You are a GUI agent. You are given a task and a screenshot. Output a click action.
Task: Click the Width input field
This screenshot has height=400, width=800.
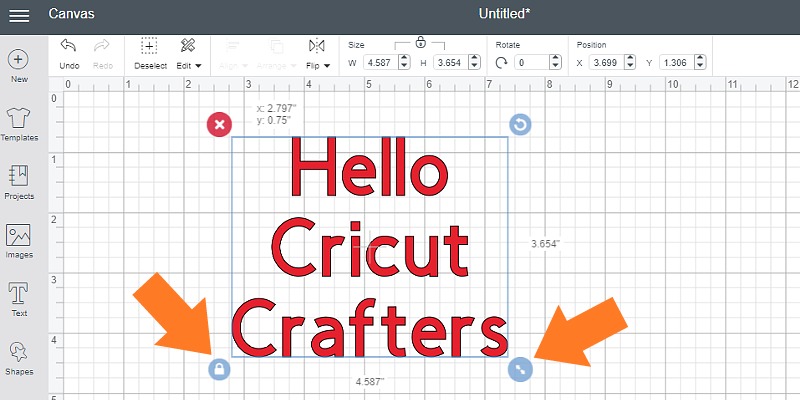pos(380,63)
